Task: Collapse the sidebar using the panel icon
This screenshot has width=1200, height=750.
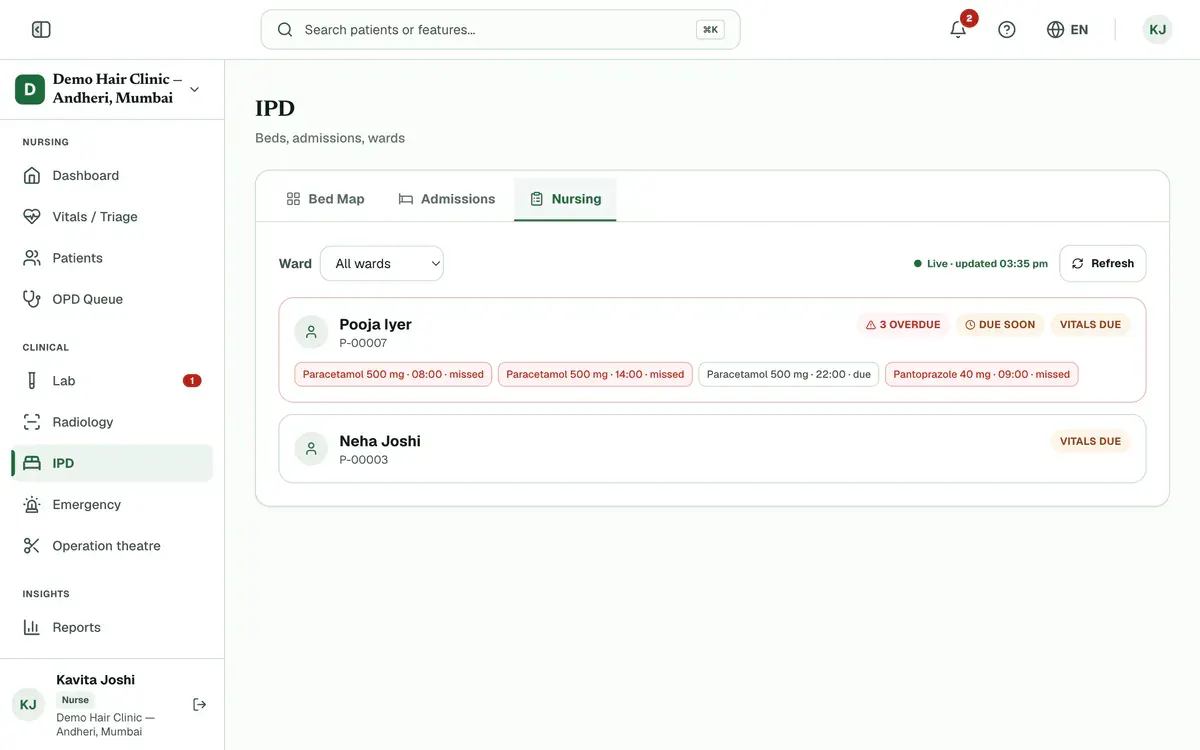Action: coord(41,30)
